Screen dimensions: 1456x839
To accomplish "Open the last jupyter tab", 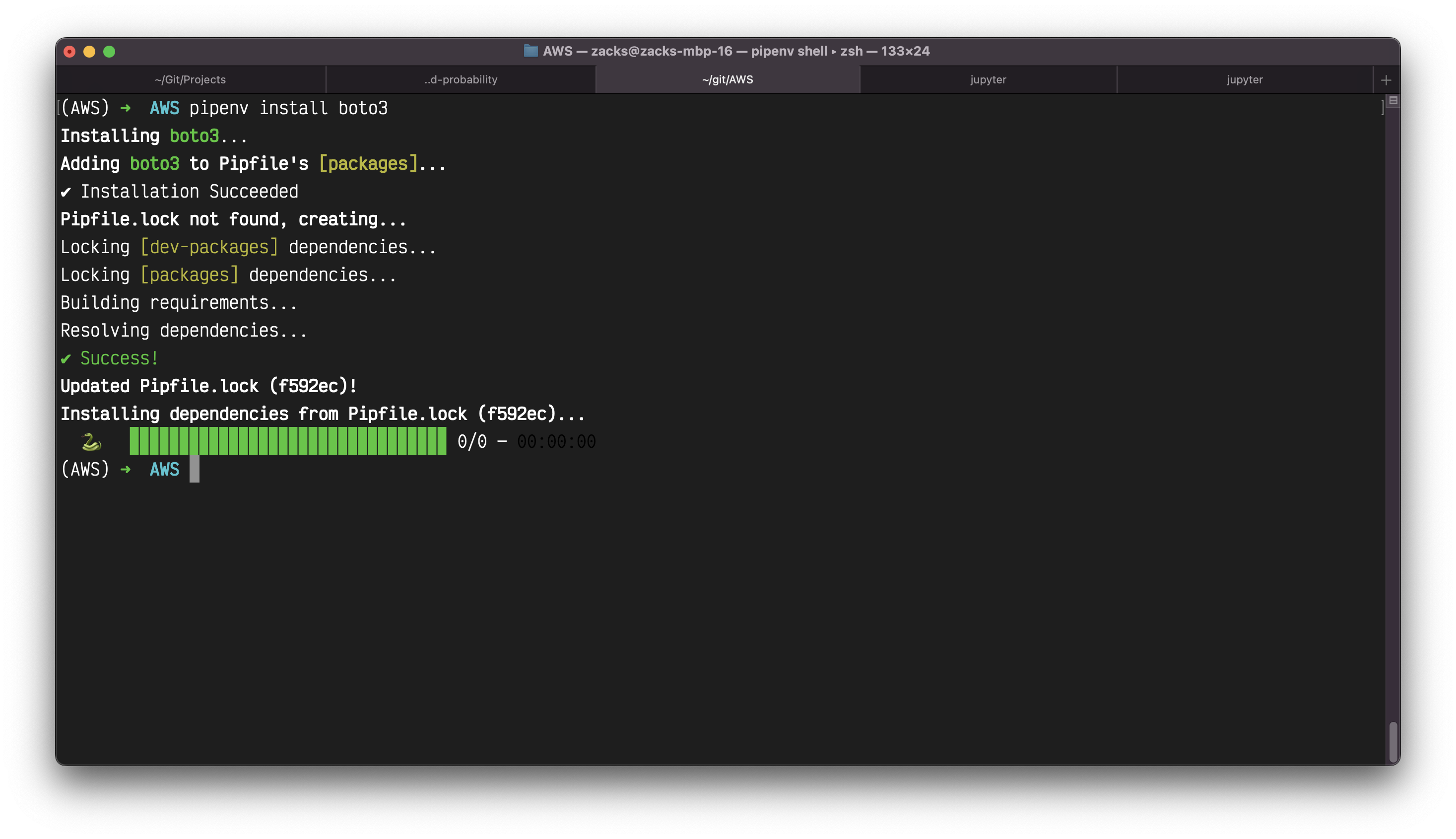I will click(x=1244, y=79).
